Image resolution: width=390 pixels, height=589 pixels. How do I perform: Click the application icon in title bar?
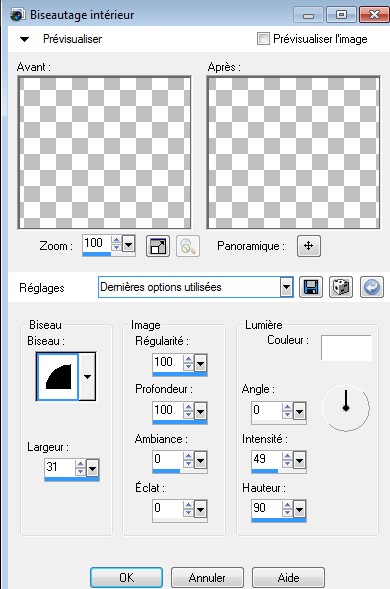18,15
